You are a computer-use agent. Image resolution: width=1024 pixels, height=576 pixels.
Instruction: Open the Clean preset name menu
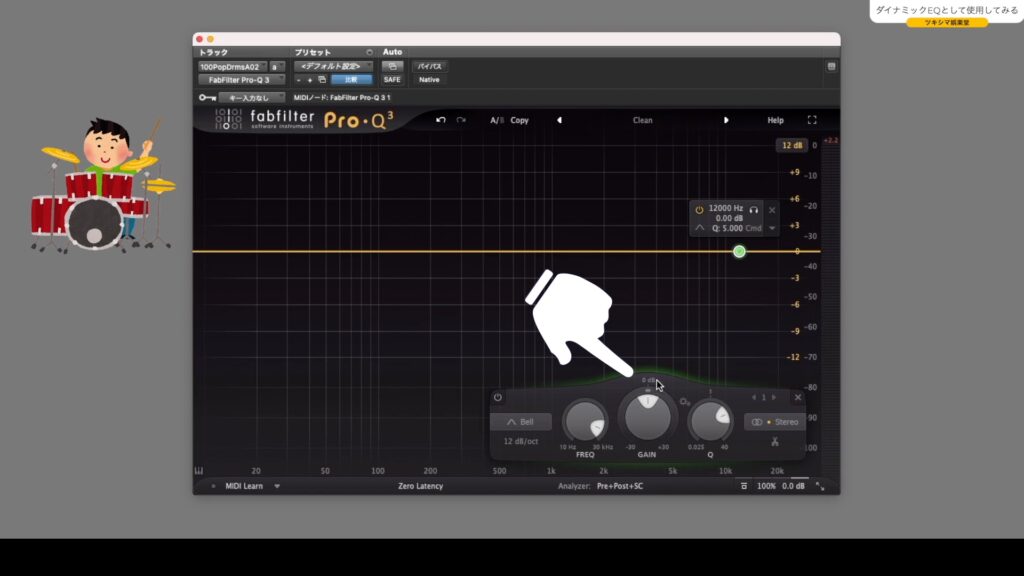coord(643,120)
